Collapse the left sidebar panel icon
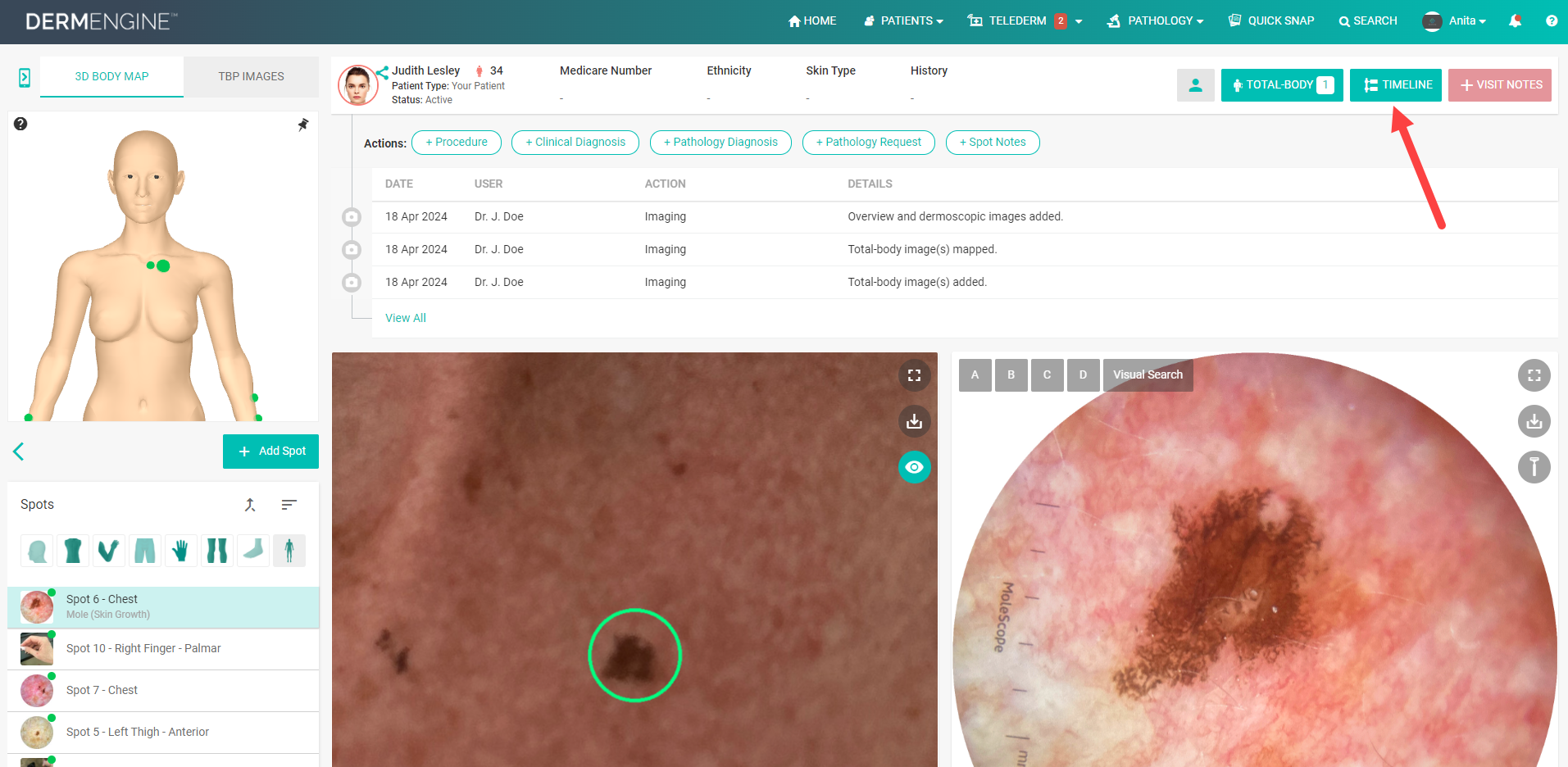Viewport: 1568px width, 767px height. pos(25,77)
